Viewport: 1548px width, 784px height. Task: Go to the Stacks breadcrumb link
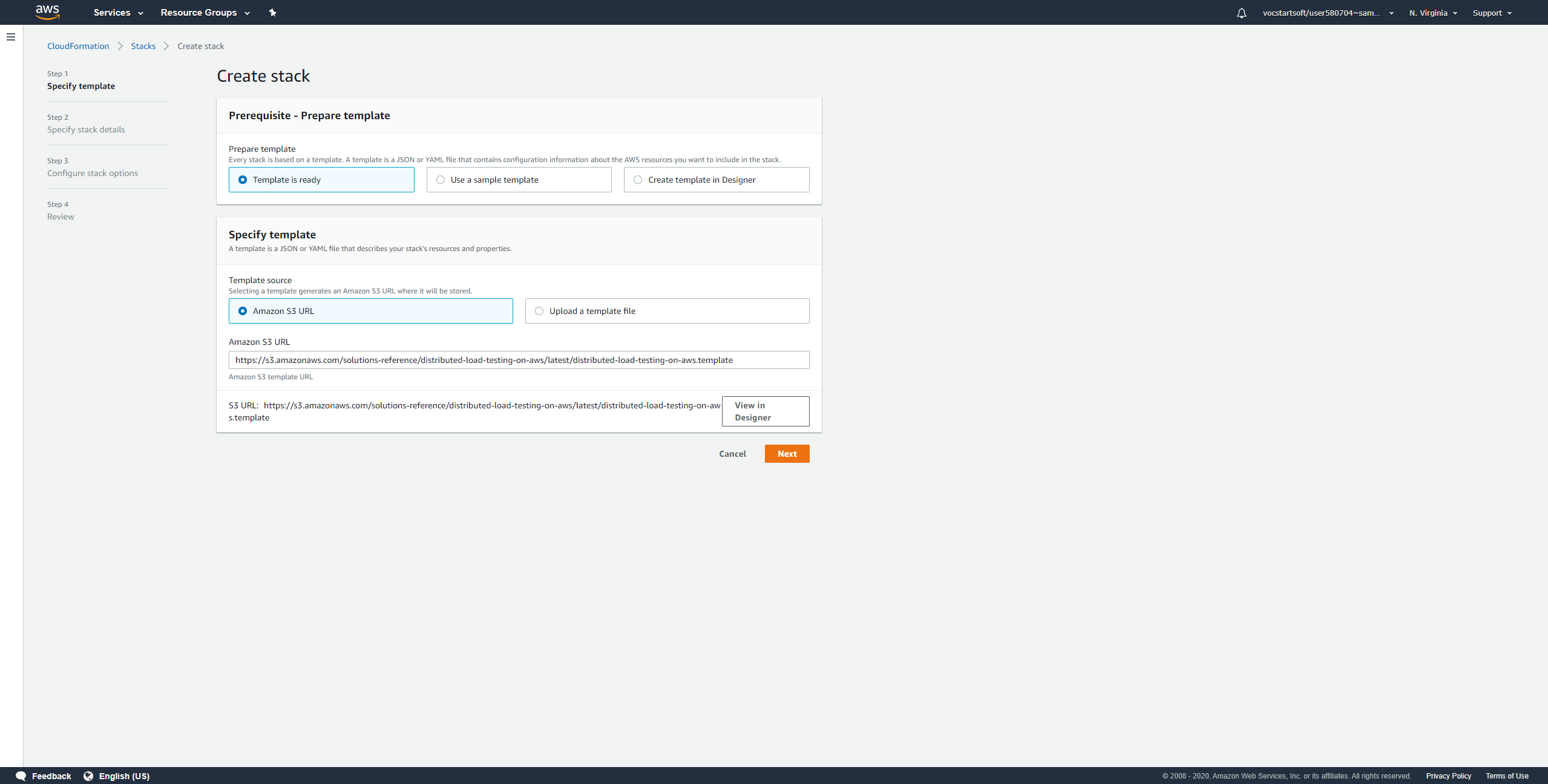pos(143,46)
